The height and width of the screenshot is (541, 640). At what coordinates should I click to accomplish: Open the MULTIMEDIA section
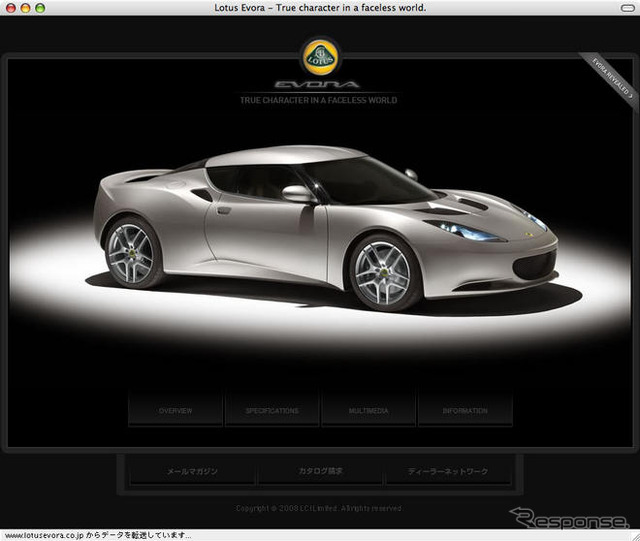[x=369, y=410]
